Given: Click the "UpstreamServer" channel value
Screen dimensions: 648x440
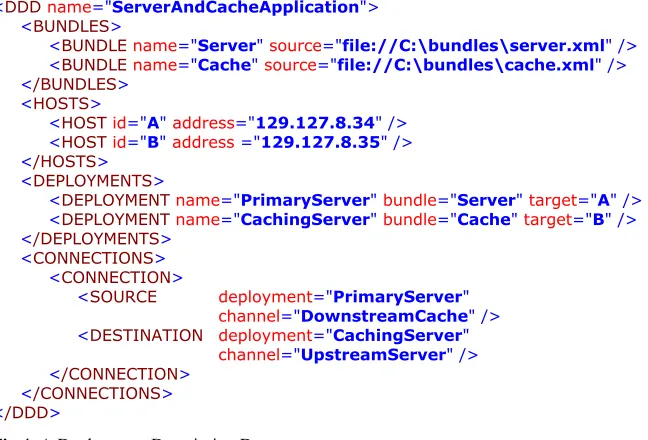Looking at the screenshot, I should [x=374, y=355].
